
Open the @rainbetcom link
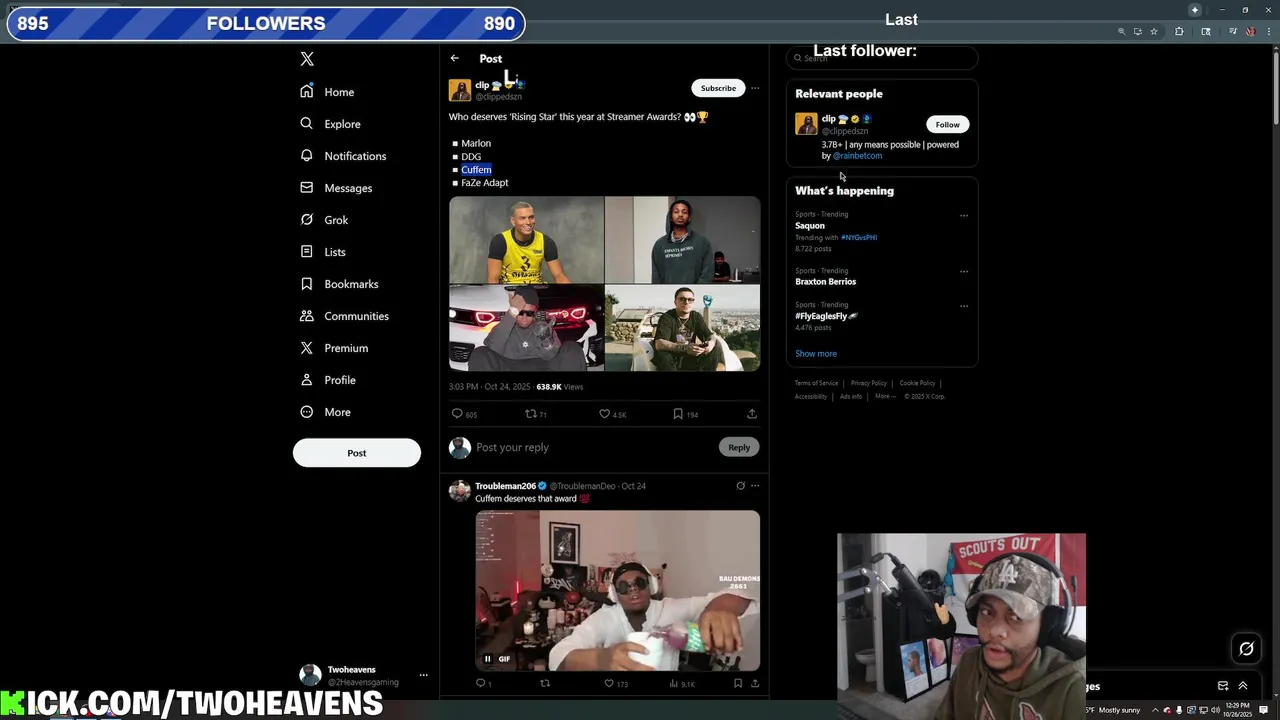857,156
